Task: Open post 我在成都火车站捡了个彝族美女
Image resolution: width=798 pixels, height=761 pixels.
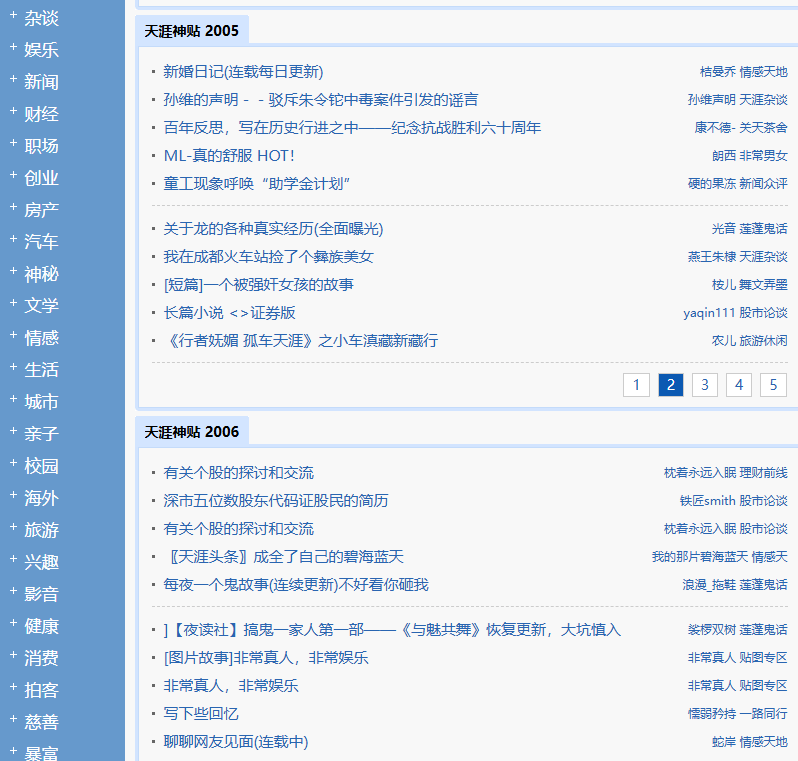Action: 268,257
